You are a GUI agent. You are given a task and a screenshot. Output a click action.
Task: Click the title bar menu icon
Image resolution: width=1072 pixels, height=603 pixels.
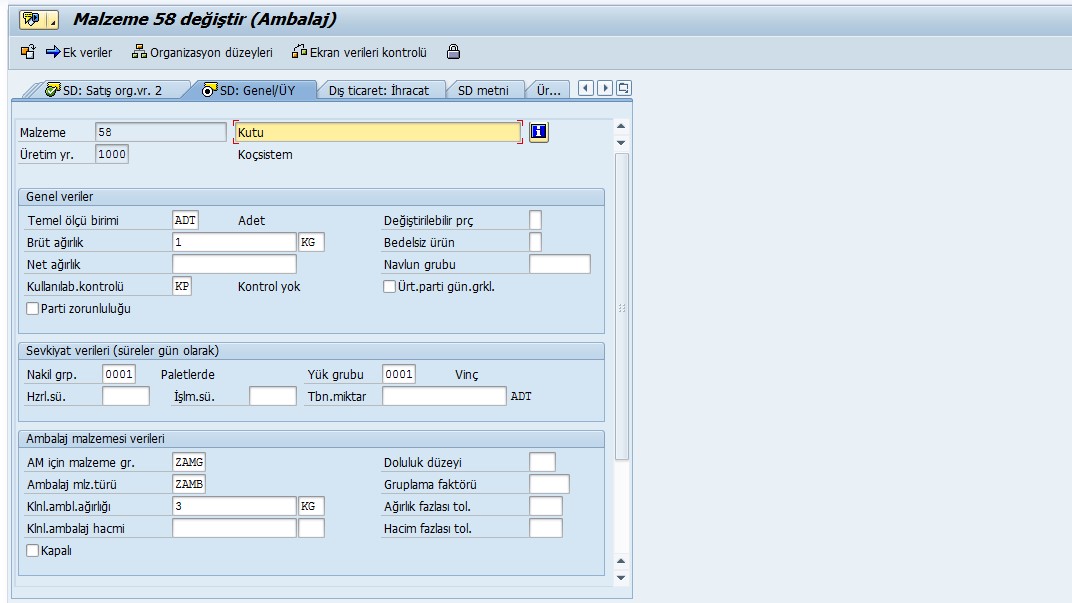click(37, 19)
